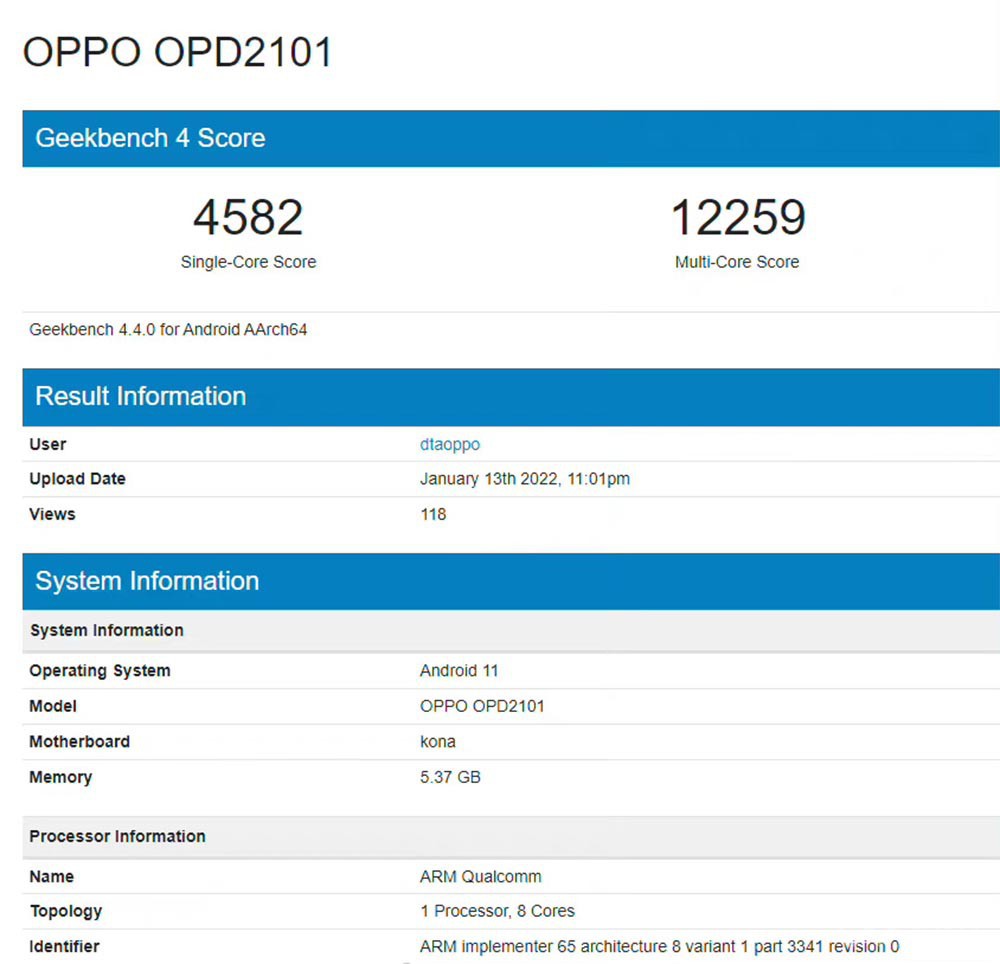
Task: Select the ARM Qualcomm processor name
Action: 480,877
